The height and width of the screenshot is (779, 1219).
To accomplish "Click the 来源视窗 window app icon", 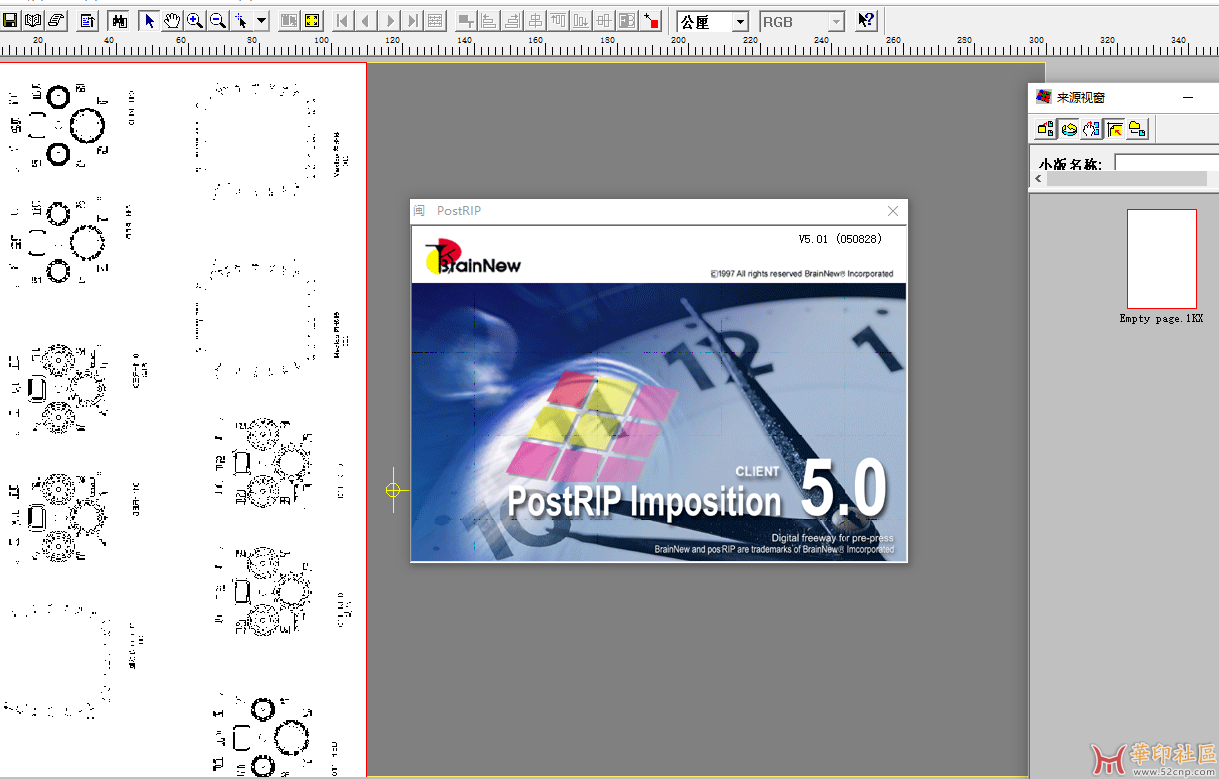I will pyautogui.click(x=1043, y=97).
